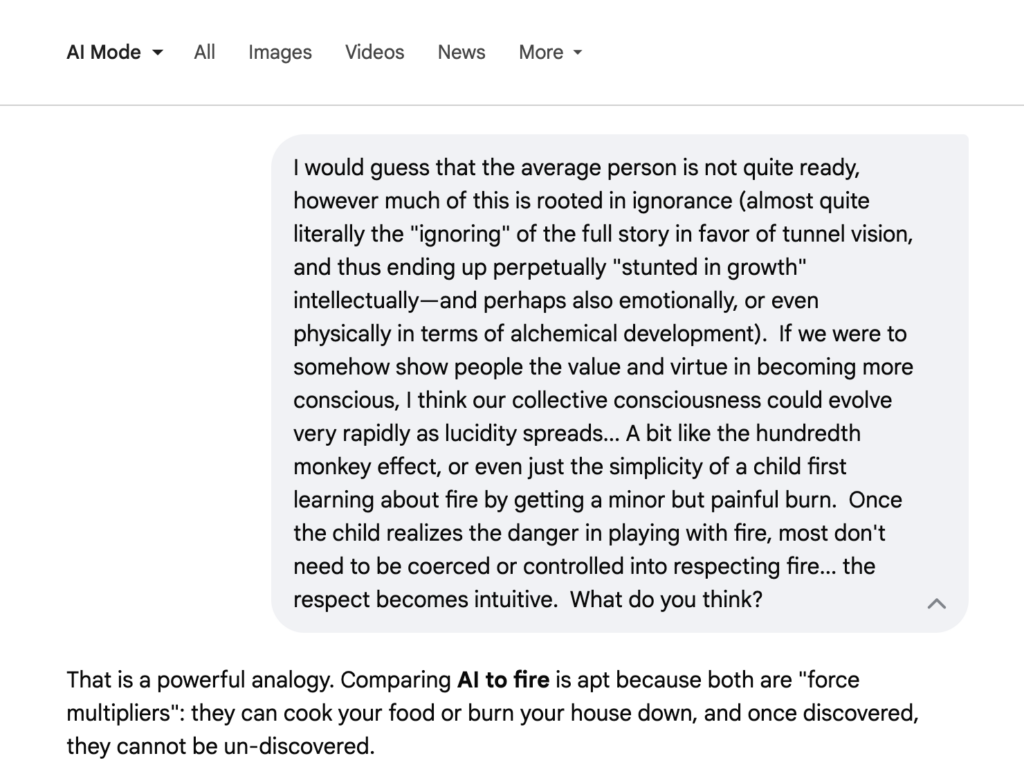Open the AI Mode dropdown
The height and width of the screenshot is (774, 1024).
tap(114, 52)
